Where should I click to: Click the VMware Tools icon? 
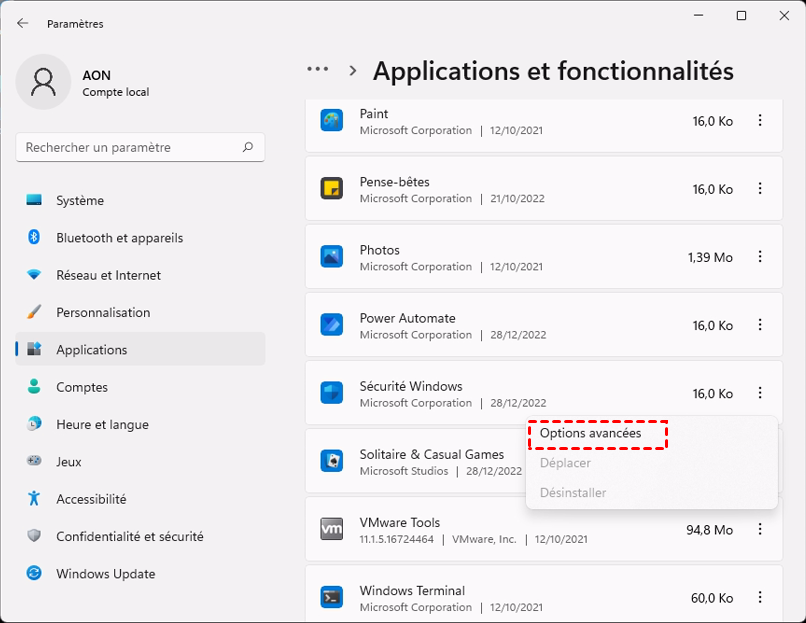pos(332,529)
